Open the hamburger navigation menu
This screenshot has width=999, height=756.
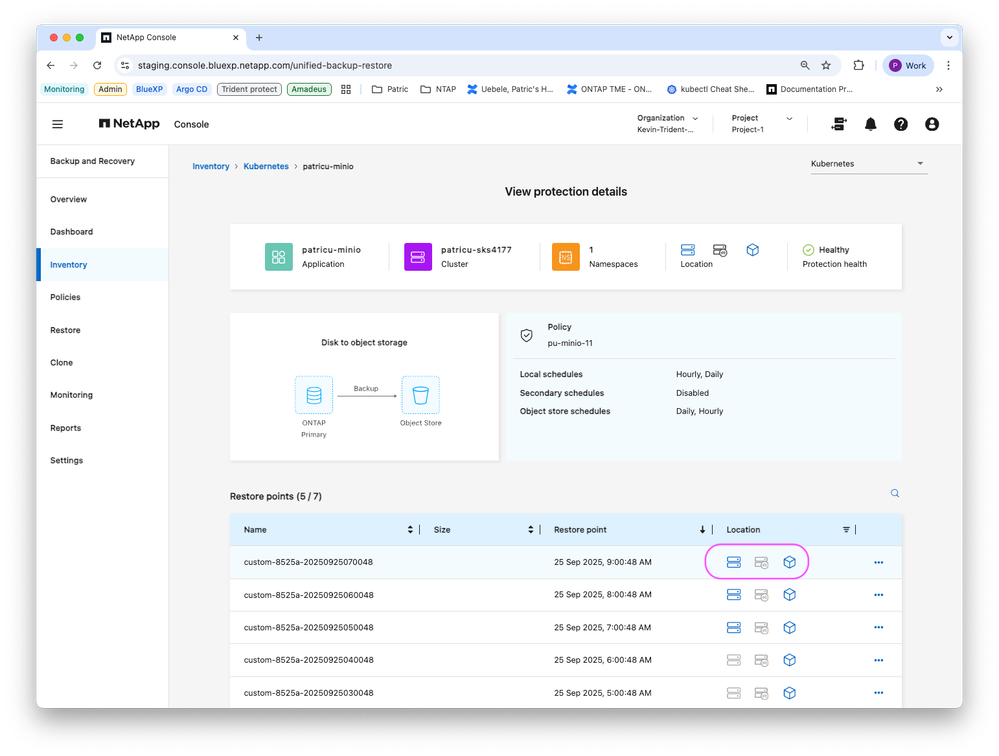(x=57, y=124)
